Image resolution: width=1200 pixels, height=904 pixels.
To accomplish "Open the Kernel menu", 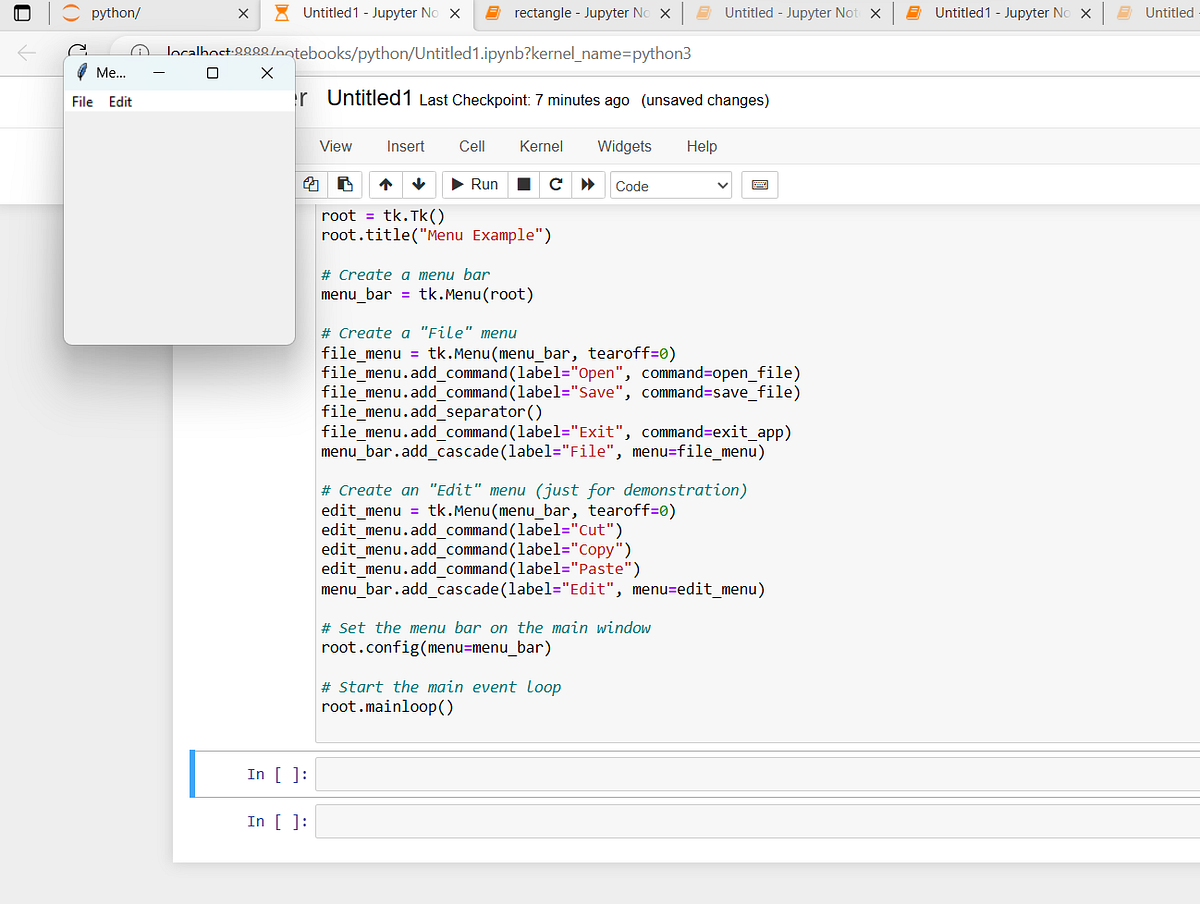I will click(541, 146).
